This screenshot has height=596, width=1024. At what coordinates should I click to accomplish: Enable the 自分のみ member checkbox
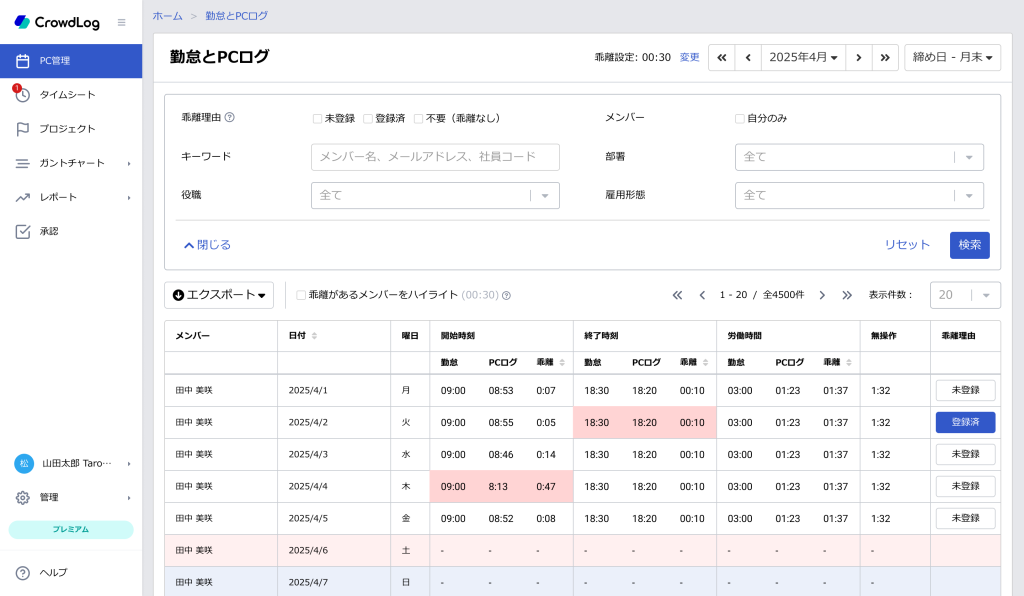(x=740, y=119)
